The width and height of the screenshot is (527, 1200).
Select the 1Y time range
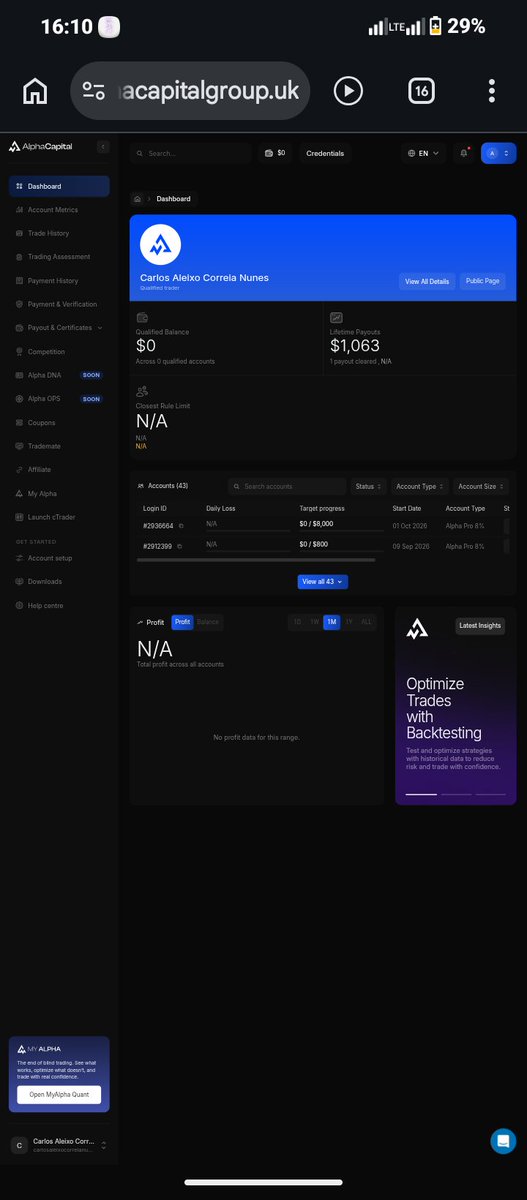[349, 622]
